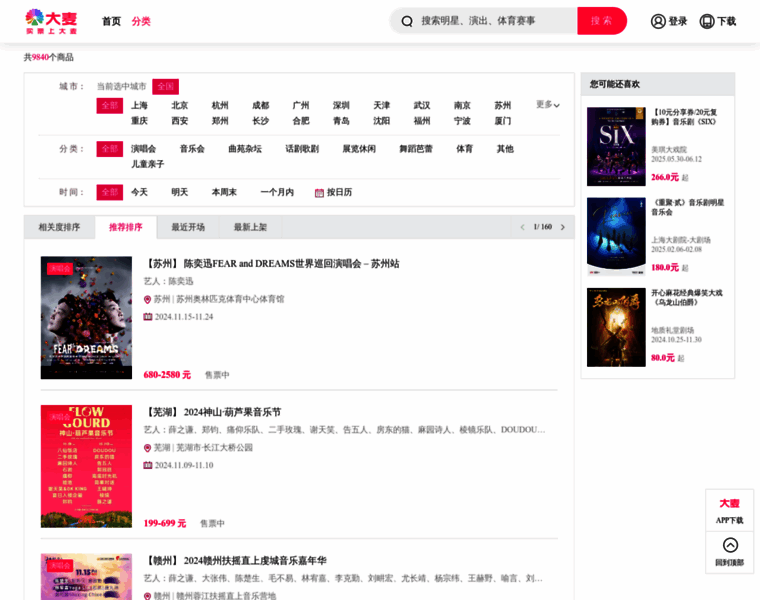Filter by city 重庆

click(x=139, y=121)
